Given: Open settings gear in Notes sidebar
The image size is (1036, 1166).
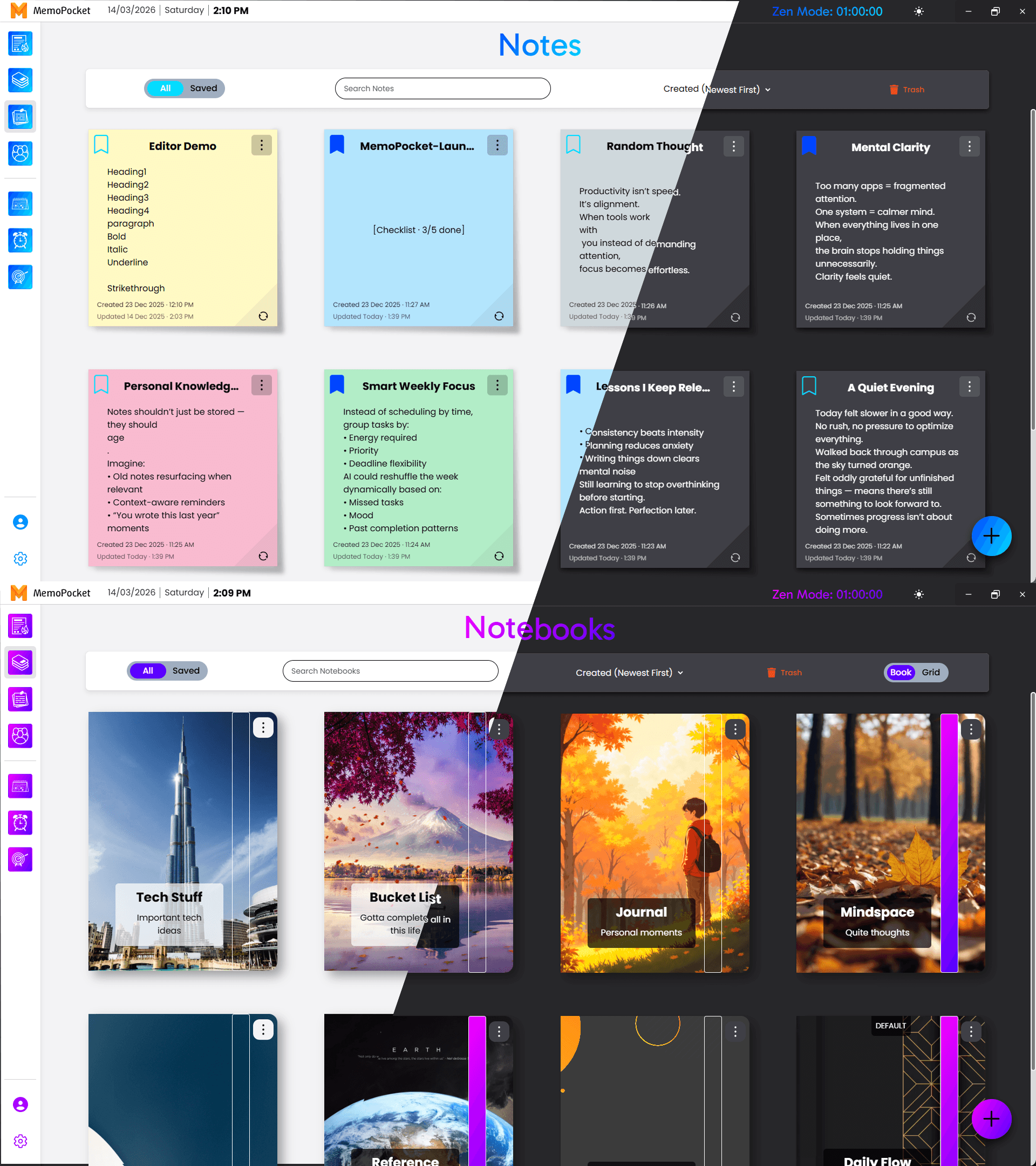Looking at the screenshot, I should tap(21, 559).
